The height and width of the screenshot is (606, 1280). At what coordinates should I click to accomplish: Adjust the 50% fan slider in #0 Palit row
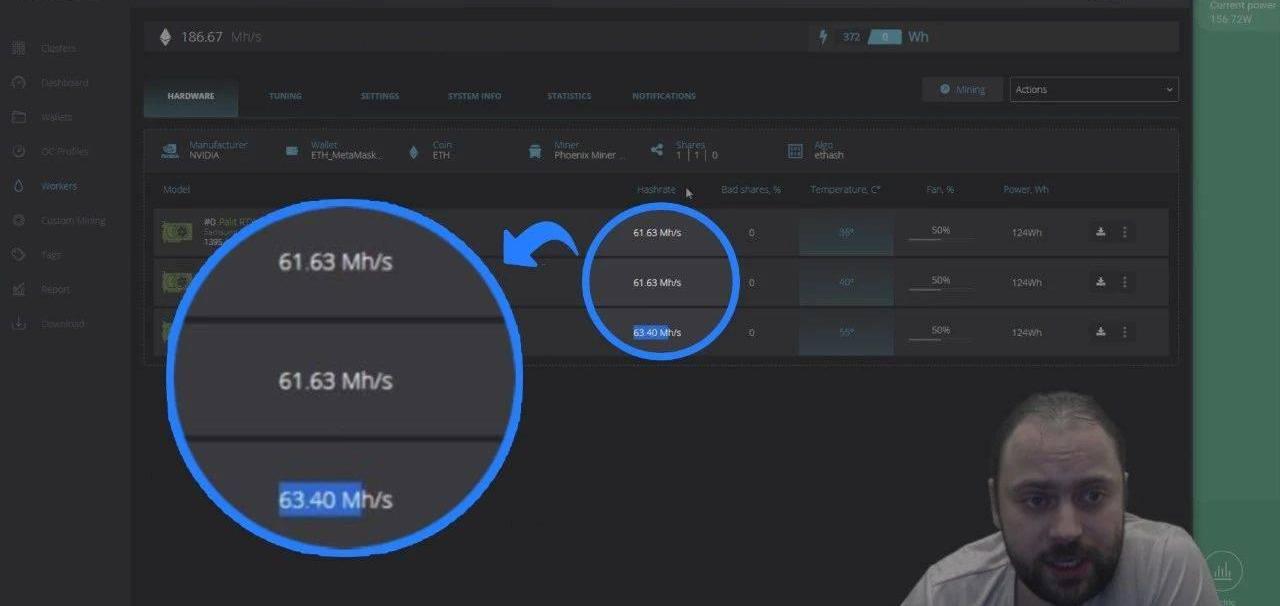tap(940, 237)
